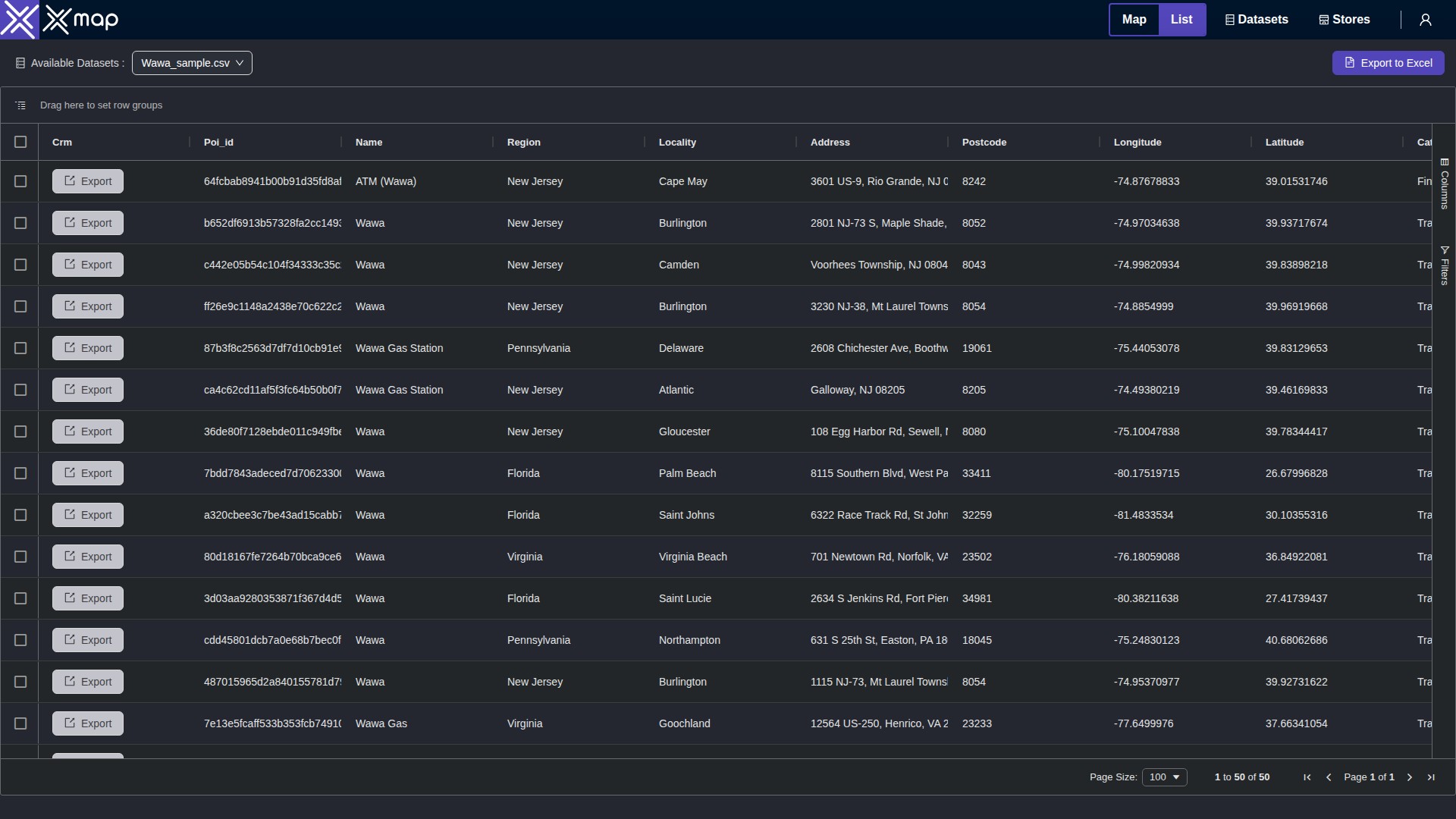Image resolution: width=1456 pixels, height=819 pixels.
Task: Tick the select-all header checkbox
Action: pos(20,142)
